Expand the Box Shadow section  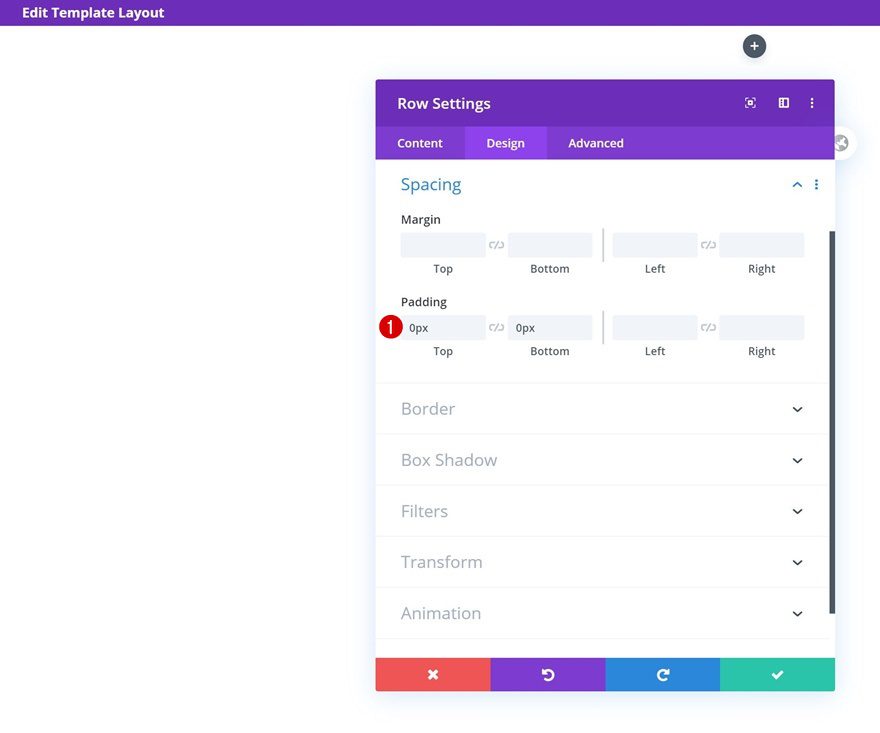pos(797,460)
